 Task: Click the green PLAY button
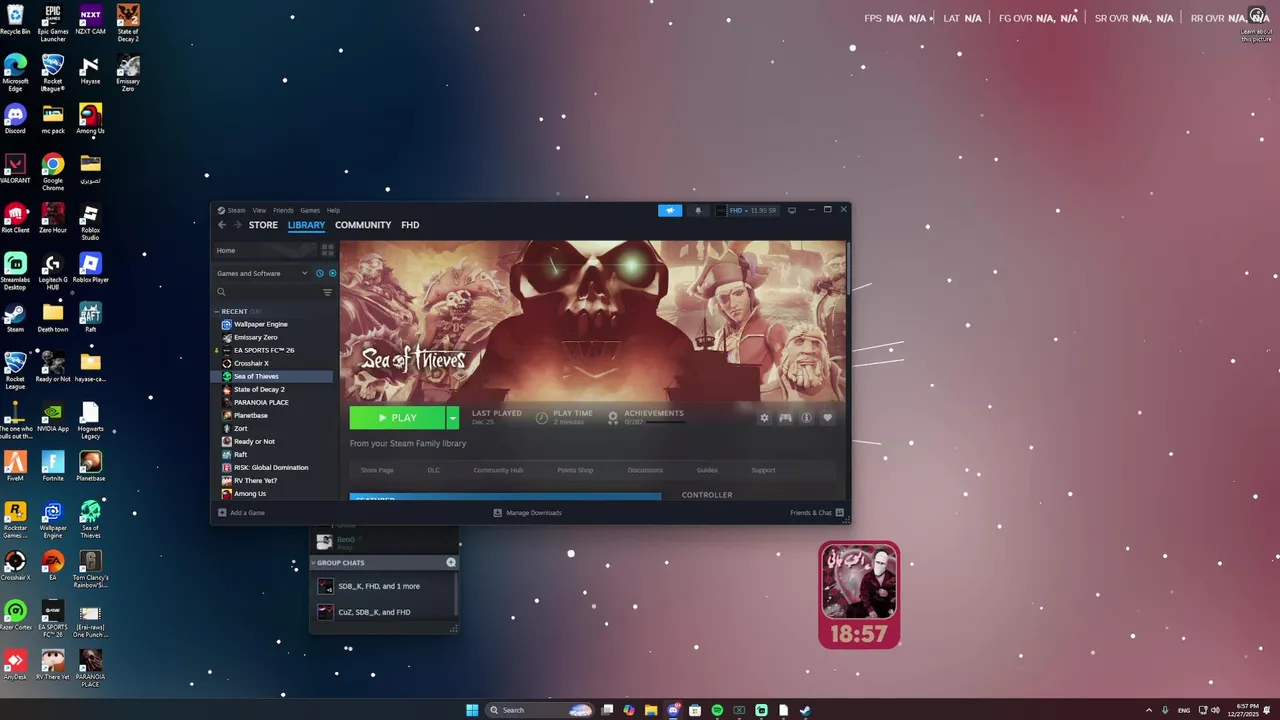coord(397,418)
